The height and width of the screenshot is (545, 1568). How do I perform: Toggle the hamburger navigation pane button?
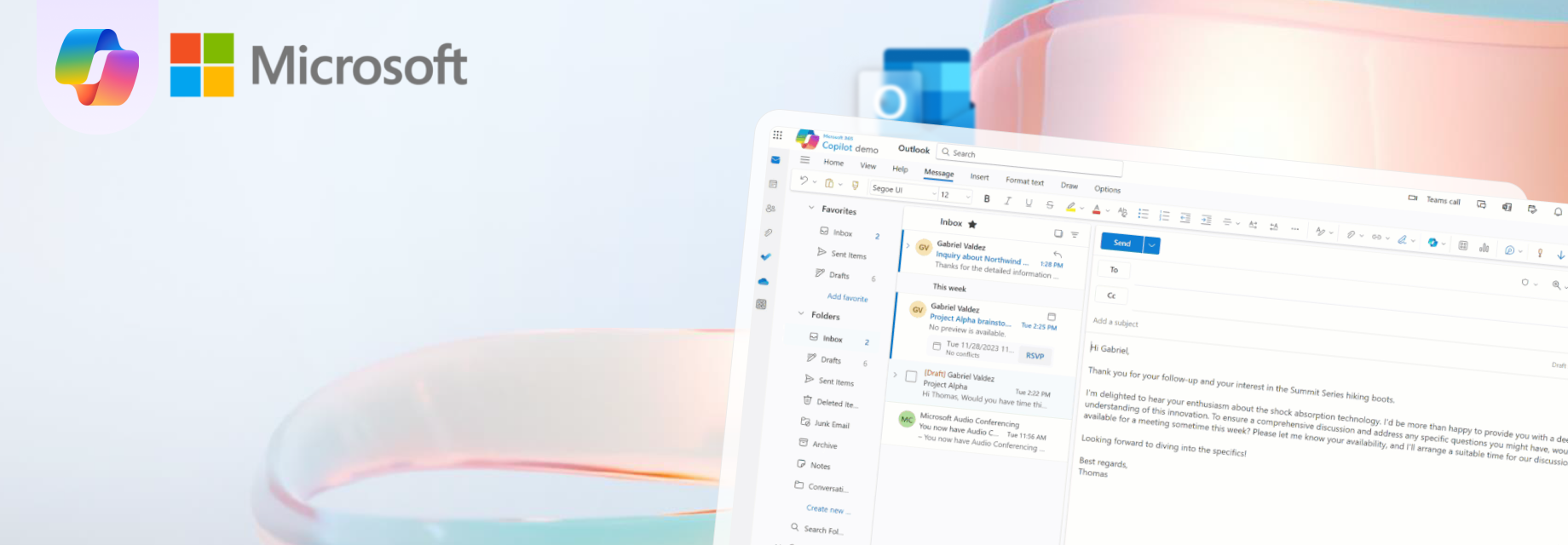(804, 159)
